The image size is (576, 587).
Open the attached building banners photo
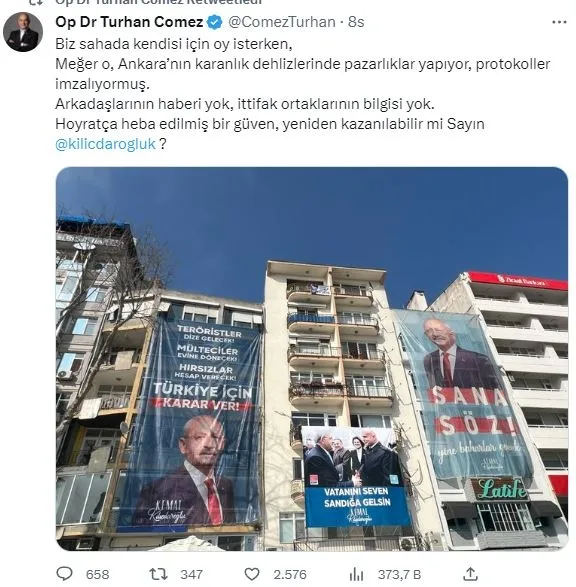click(312, 359)
